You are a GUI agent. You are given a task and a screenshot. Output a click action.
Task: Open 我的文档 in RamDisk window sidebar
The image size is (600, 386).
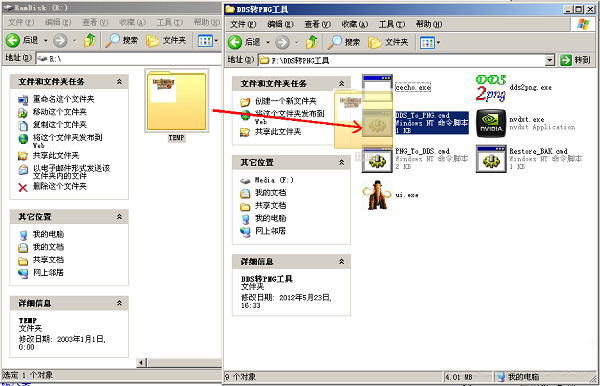pos(41,247)
